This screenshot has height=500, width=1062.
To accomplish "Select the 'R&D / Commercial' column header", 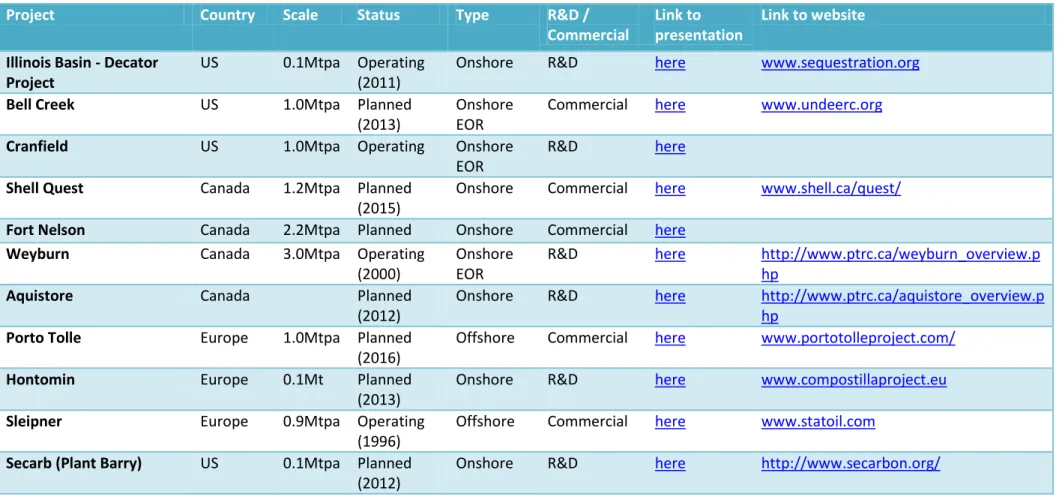I will point(588,25).
